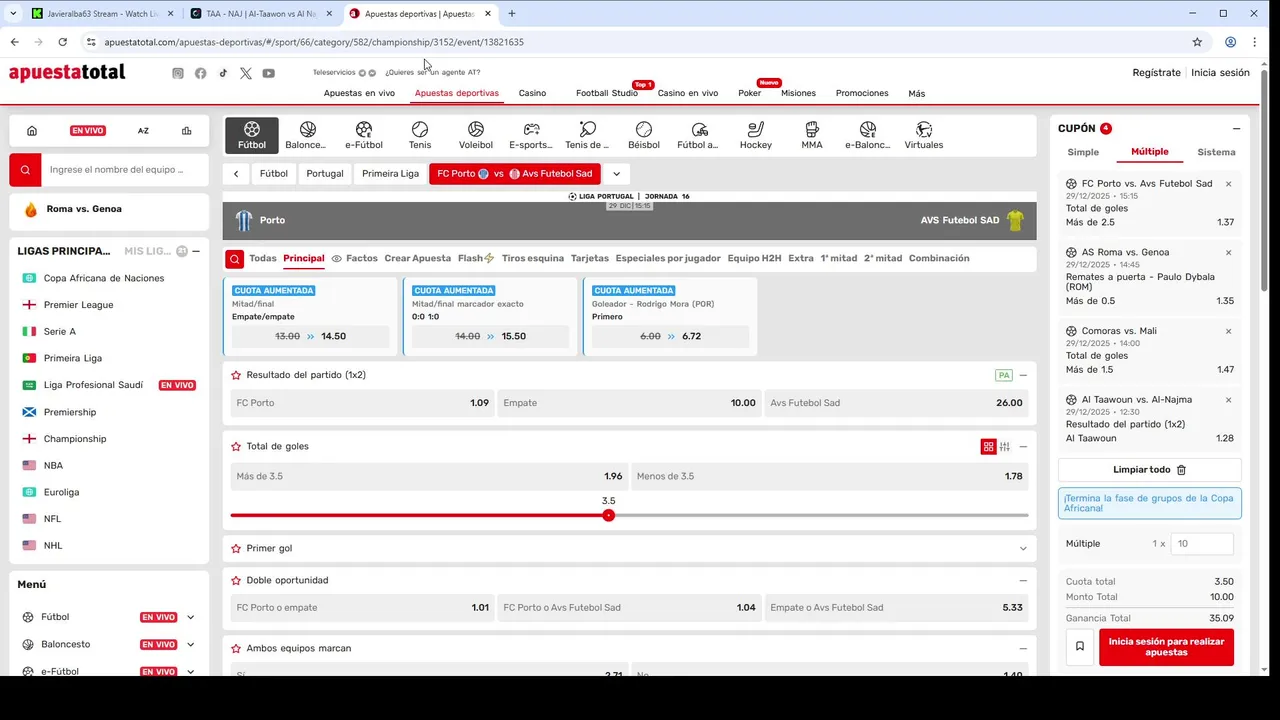Collapse the Total de goles market
Viewport: 1280px width, 720px height.
(1023, 447)
